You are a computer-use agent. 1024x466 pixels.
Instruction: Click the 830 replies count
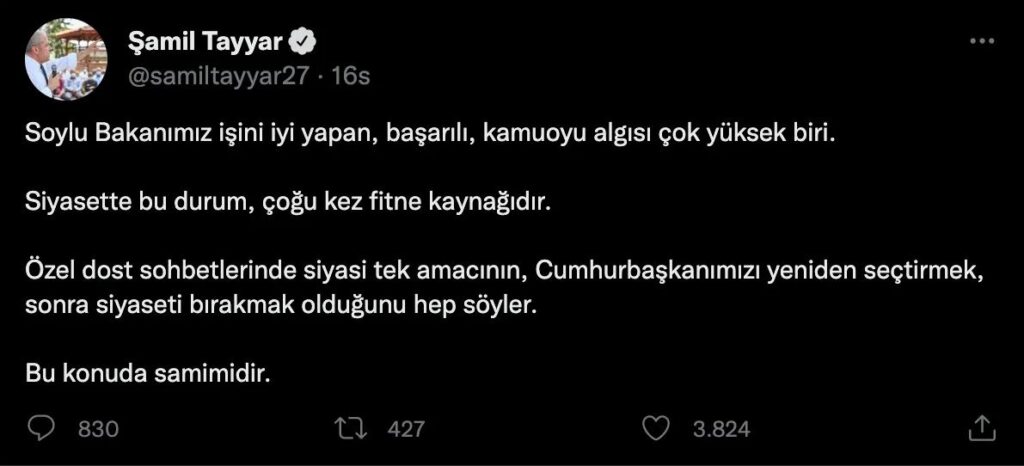coord(98,429)
